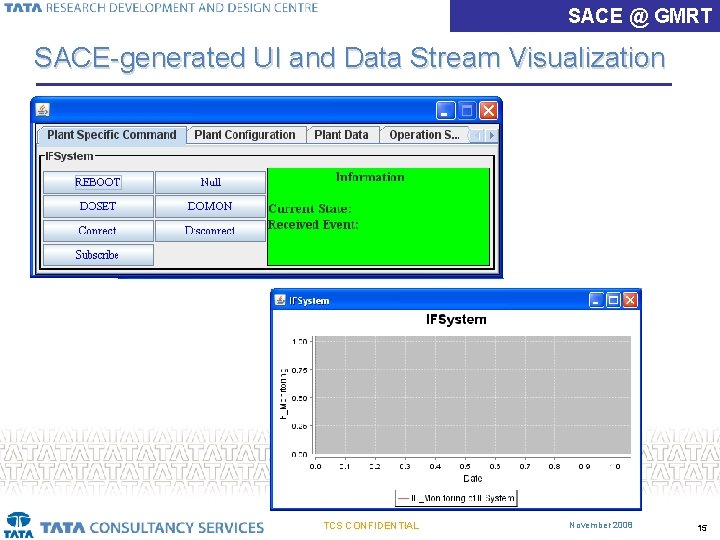
Task: Click the Tata Consultancy Services logo
Action: [135, 526]
